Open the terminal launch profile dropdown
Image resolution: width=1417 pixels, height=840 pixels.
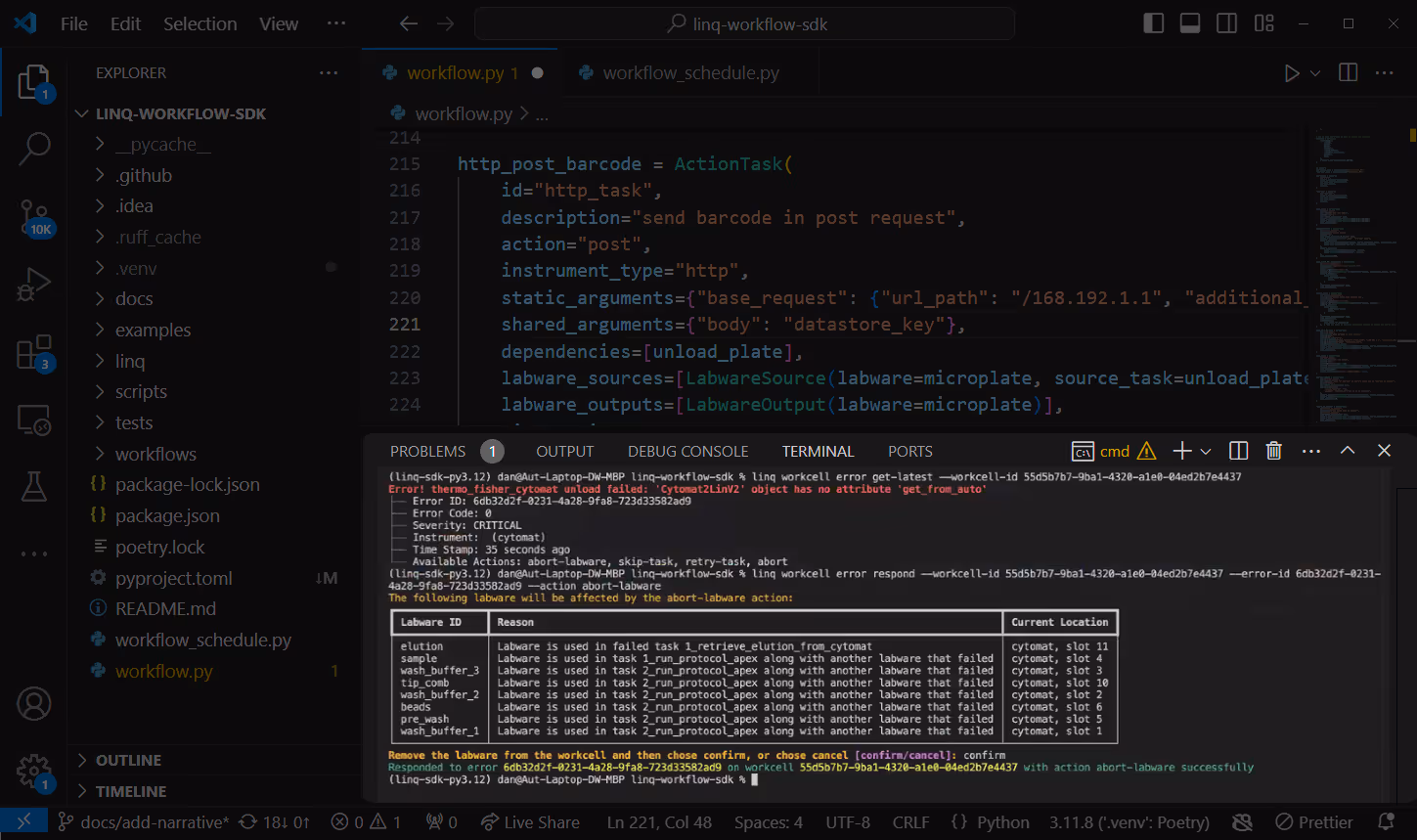1205,451
